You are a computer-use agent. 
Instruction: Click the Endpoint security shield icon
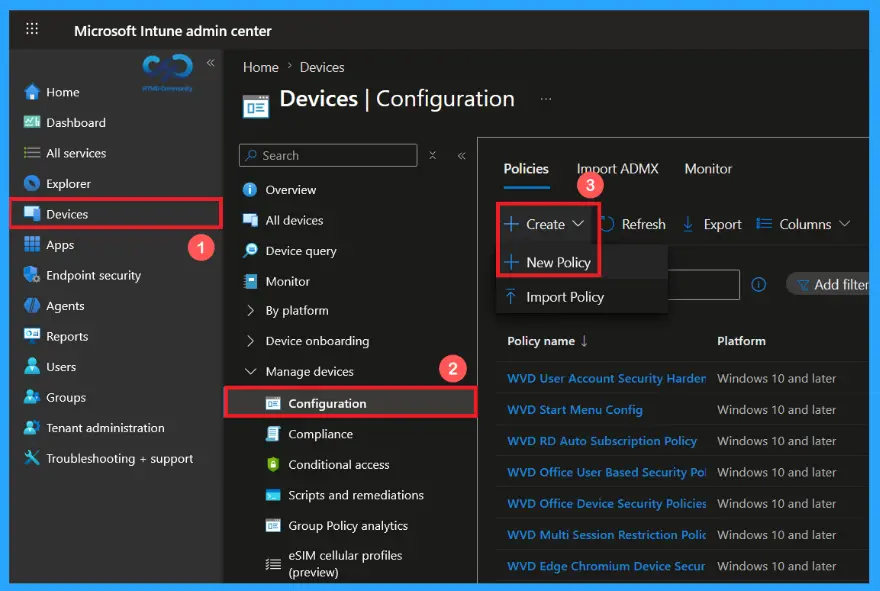click(32, 274)
